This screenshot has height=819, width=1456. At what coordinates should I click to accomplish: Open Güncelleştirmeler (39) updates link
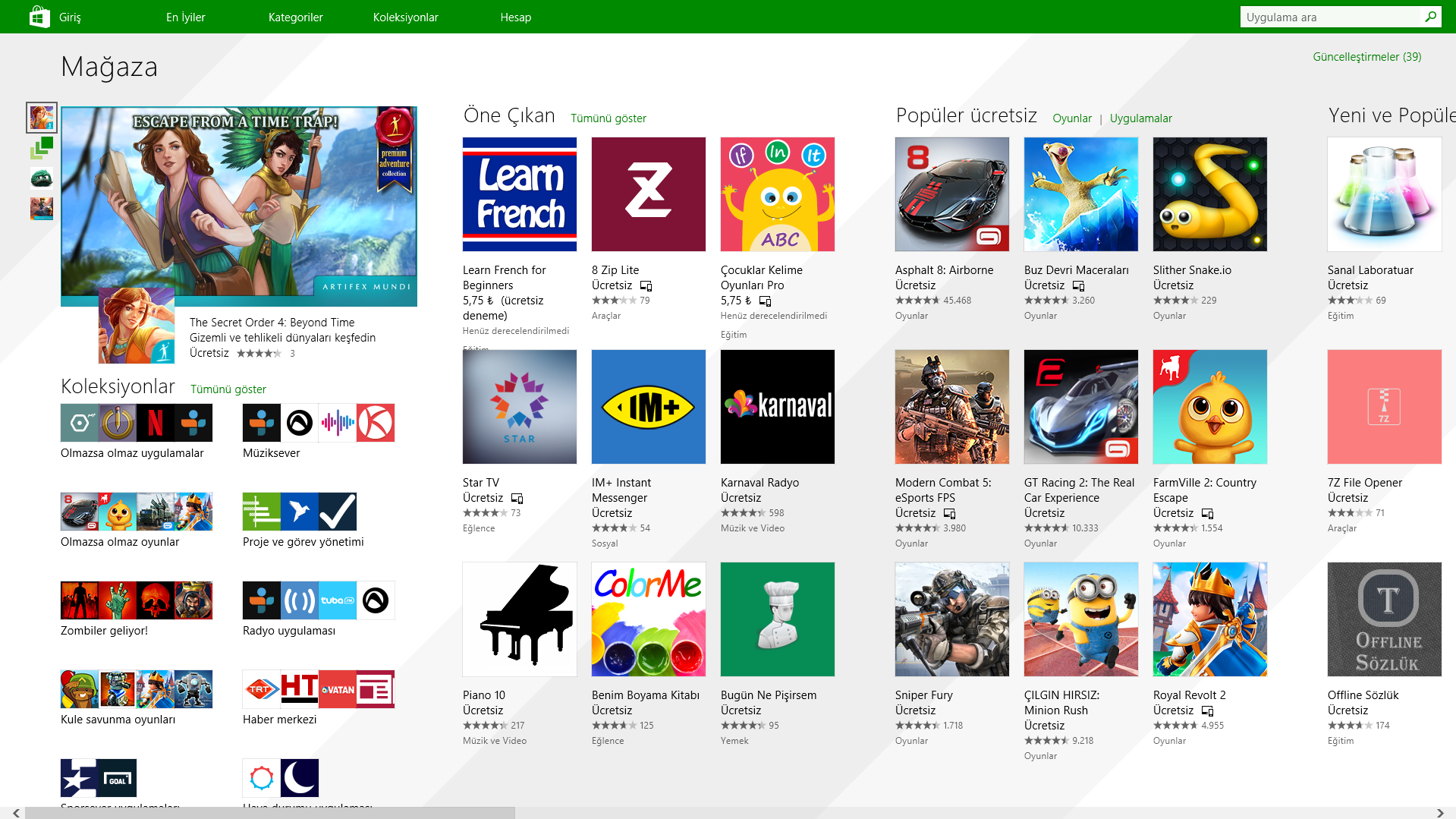[1367, 57]
